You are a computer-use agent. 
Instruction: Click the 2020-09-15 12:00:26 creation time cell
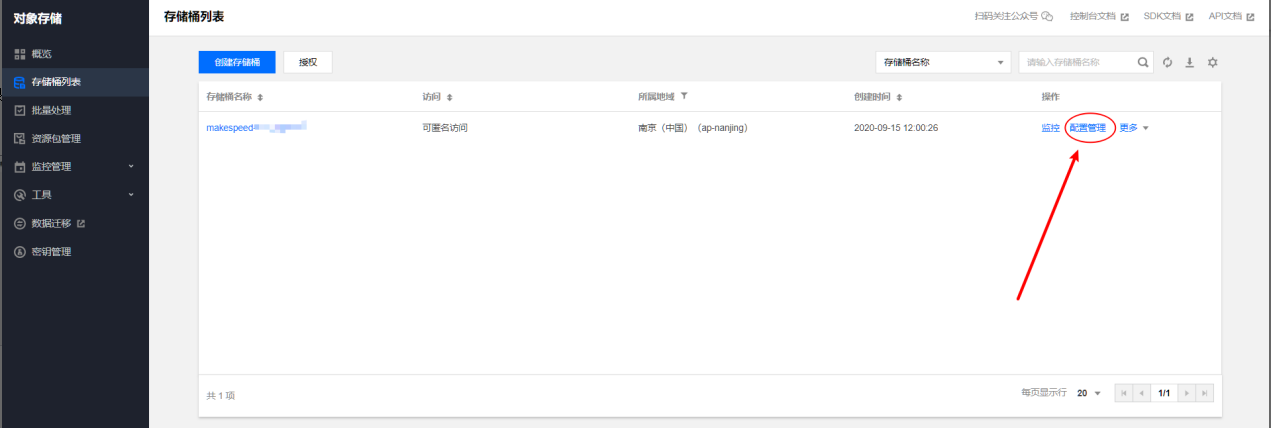pyautogui.click(x=896, y=128)
